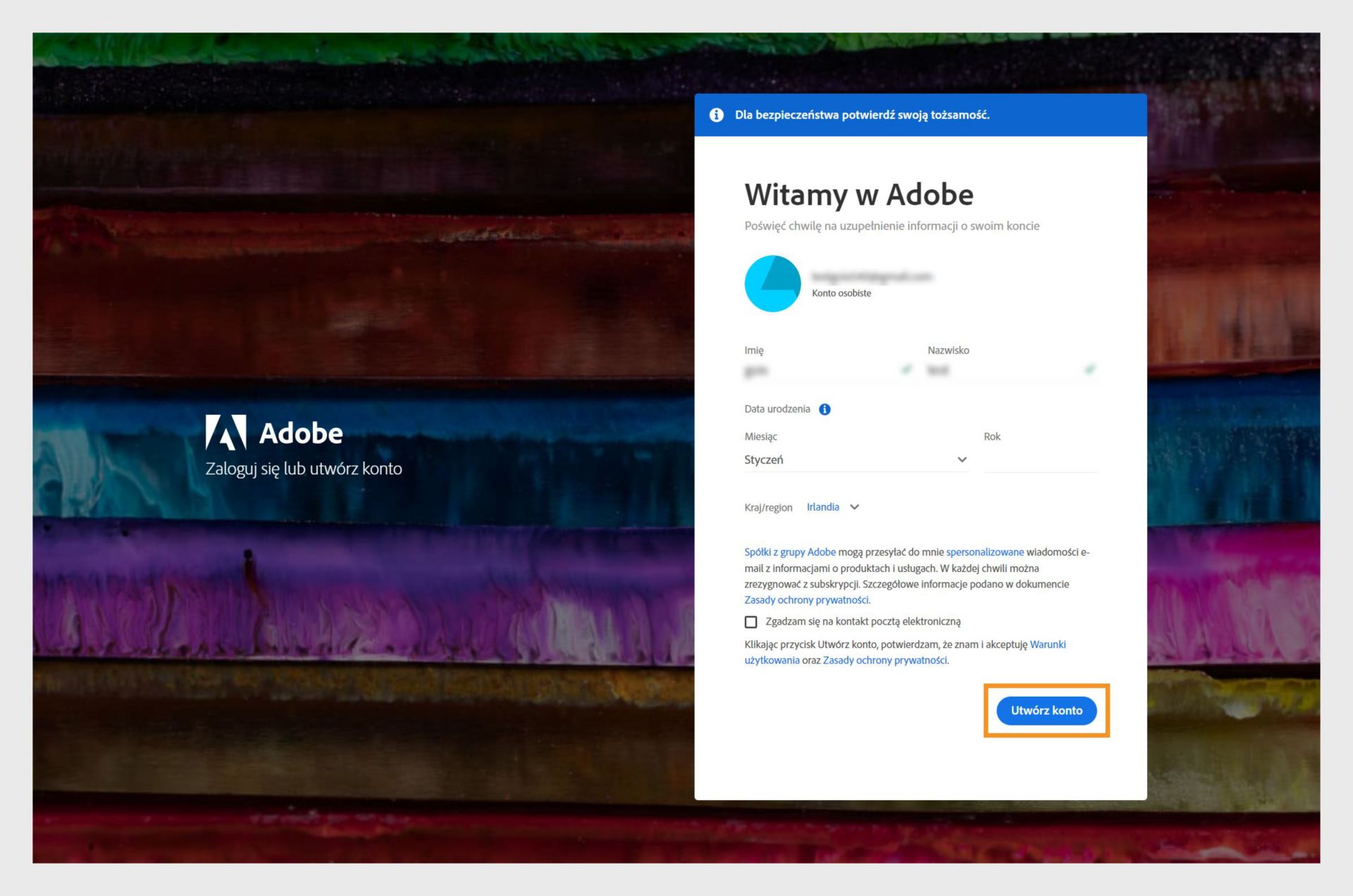Click green checkmark in Nazwisko field

[x=1089, y=369]
